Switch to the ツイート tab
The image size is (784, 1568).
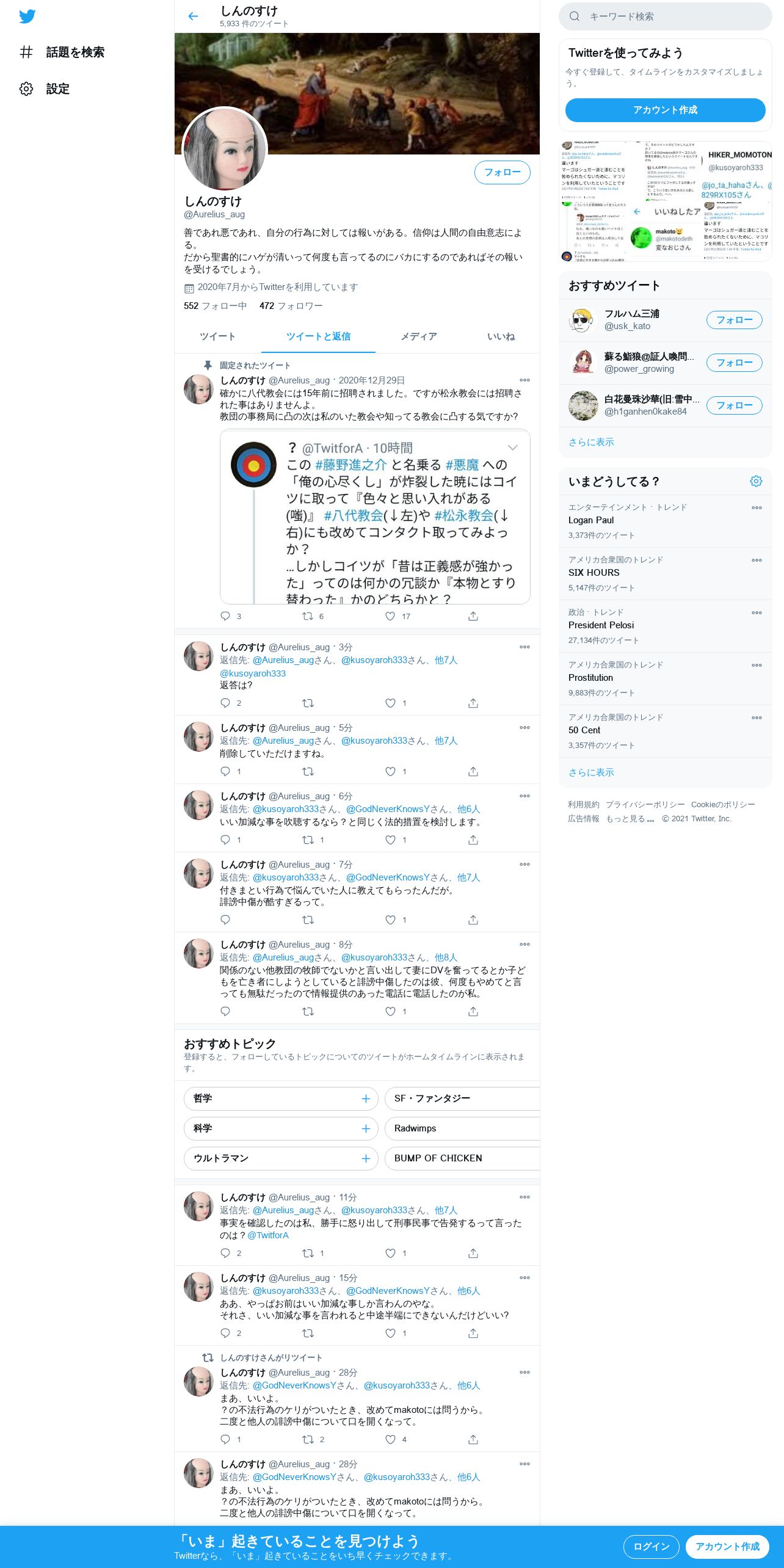pyautogui.click(x=217, y=336)
